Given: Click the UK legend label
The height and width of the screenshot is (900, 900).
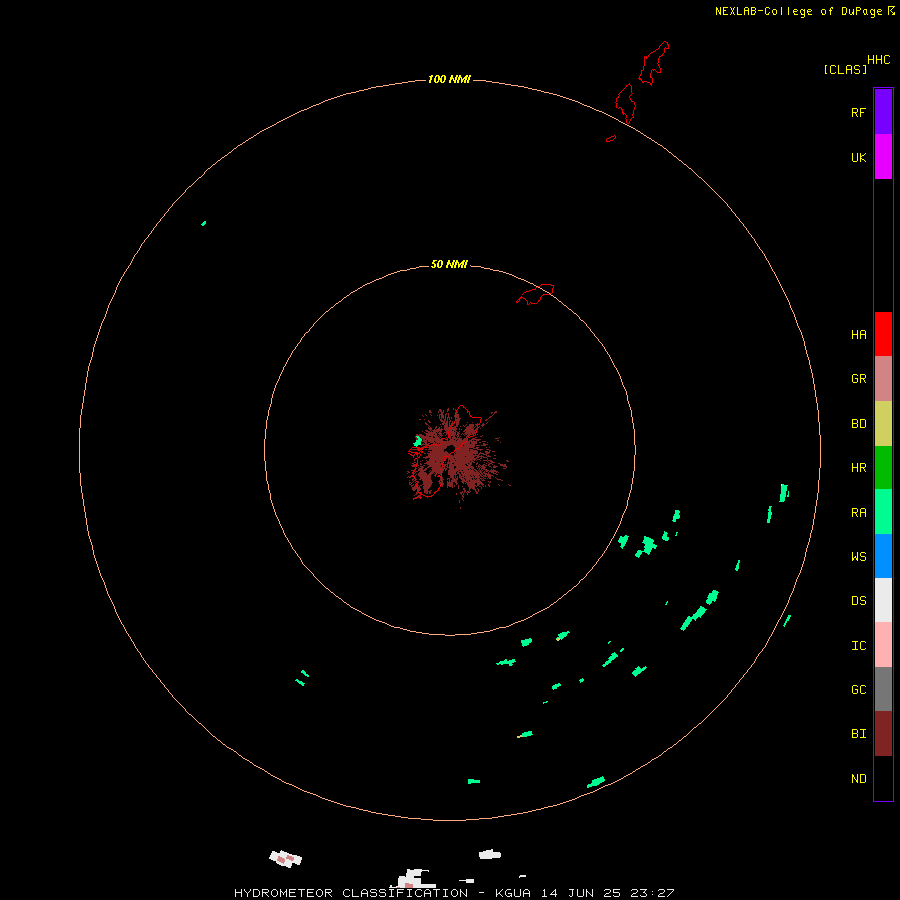Looking at the screenshot, I should click(858, 157).
